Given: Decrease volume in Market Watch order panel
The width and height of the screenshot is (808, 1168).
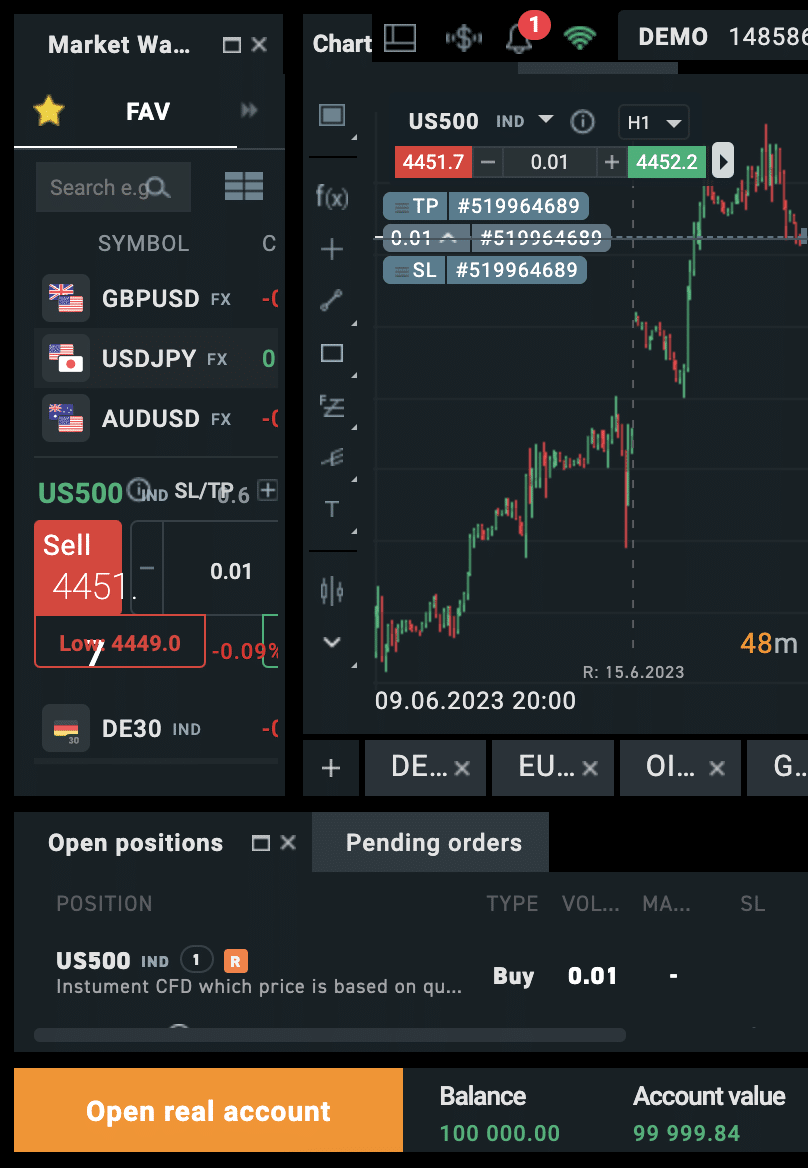Looking at the screenshot, I should pyautogui.click(x=147, y=568).
